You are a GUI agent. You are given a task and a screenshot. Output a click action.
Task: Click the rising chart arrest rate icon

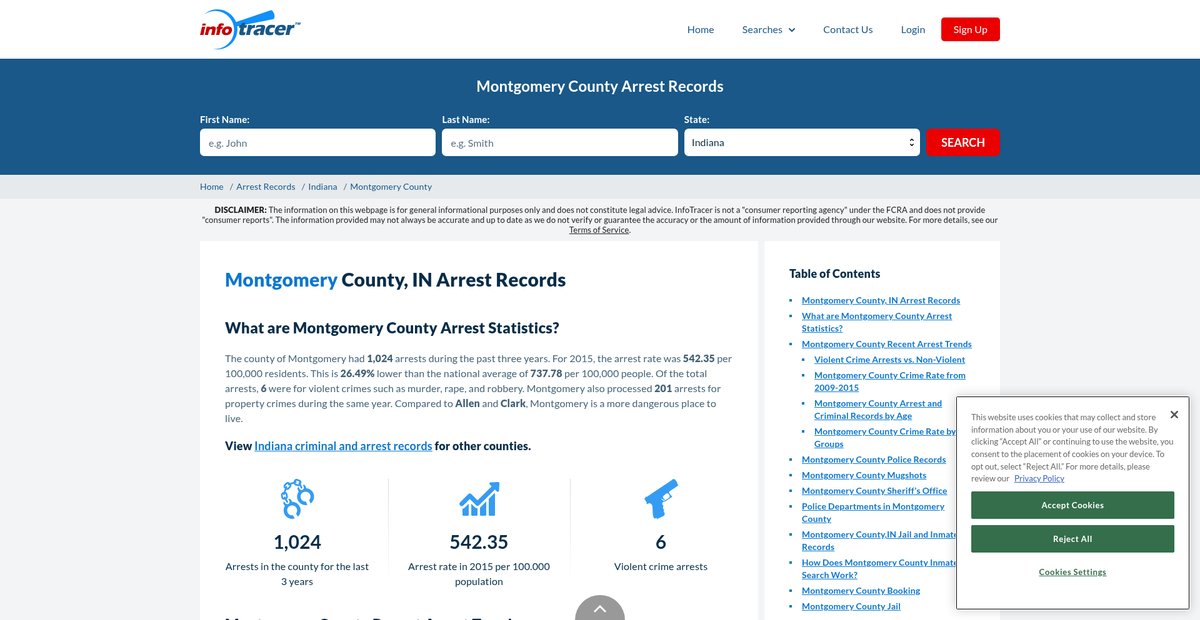[x=479, y=498]
